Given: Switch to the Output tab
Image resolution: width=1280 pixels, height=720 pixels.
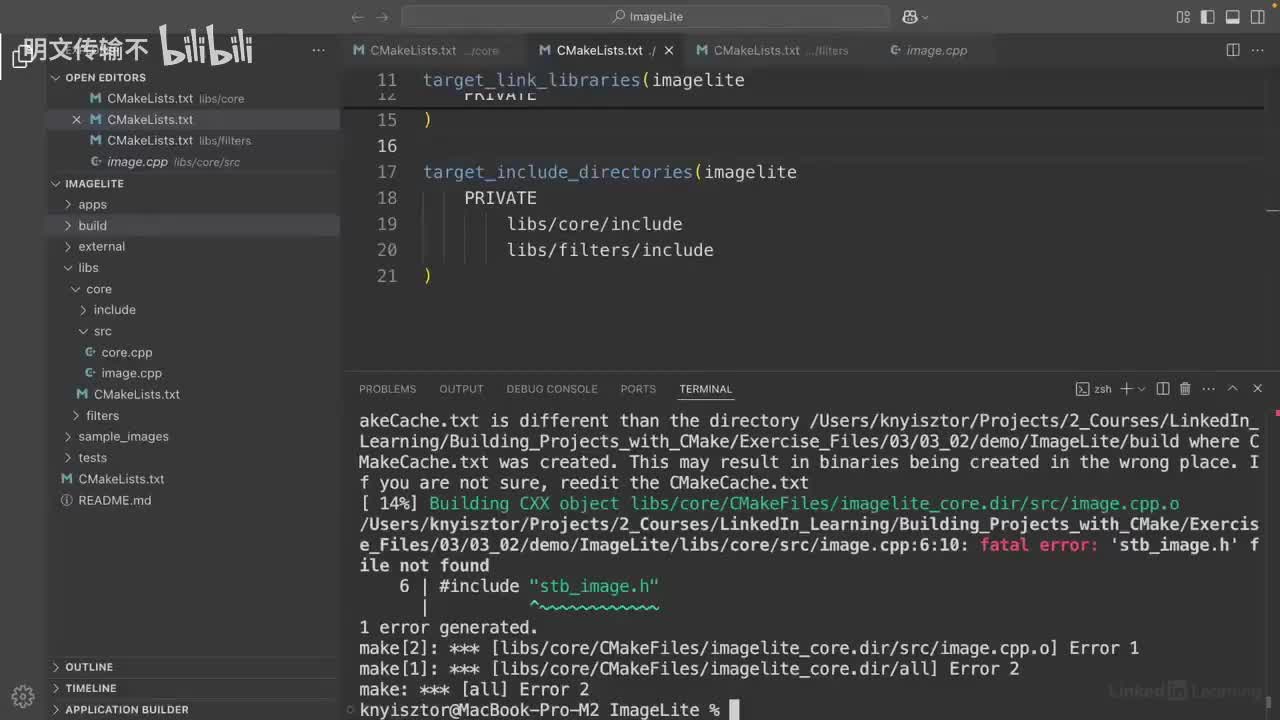Looking at the screenshot, I should [461, 389].
